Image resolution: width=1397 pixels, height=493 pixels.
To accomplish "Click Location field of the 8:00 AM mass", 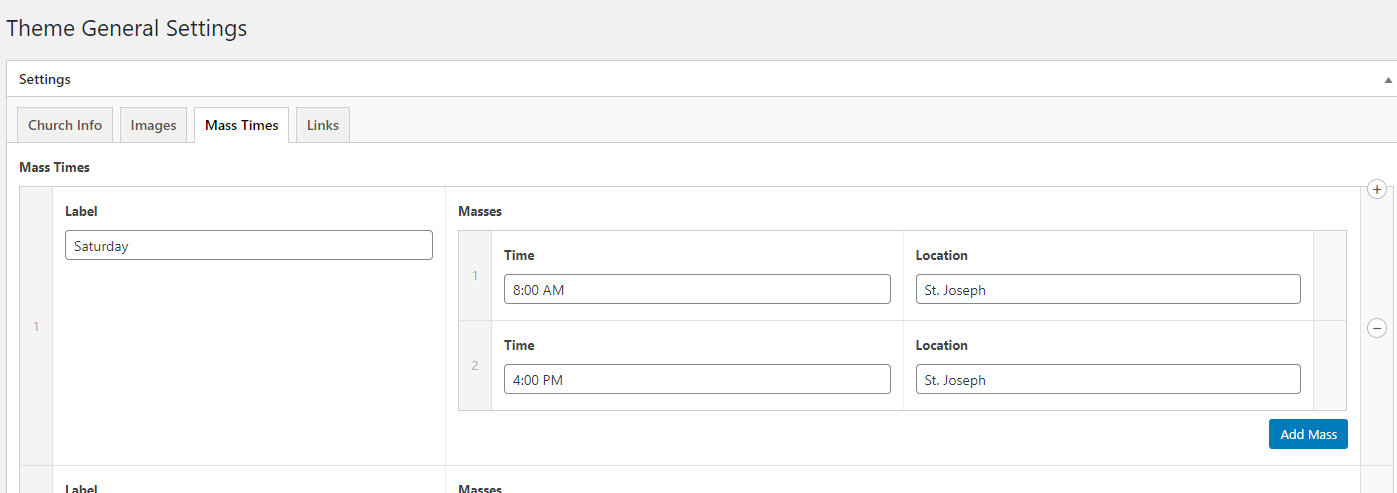I will coord(1108,290).
